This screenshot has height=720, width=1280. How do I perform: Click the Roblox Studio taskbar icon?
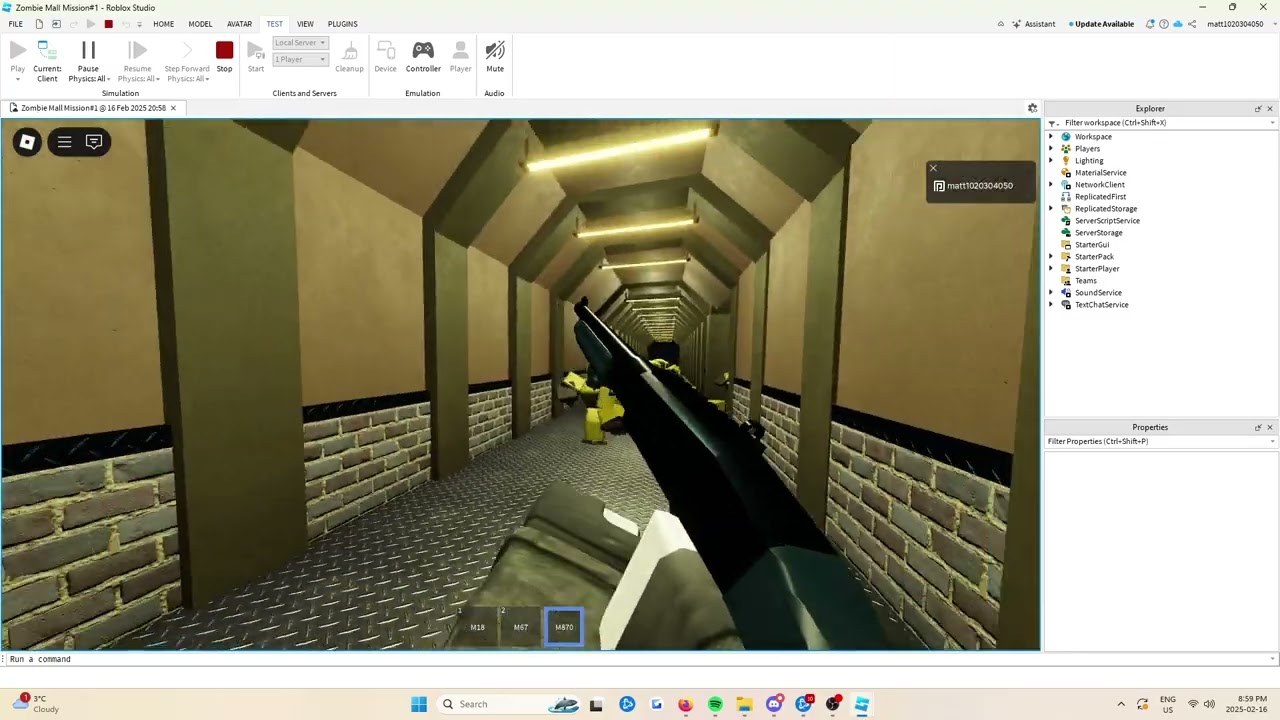[862, 704]
